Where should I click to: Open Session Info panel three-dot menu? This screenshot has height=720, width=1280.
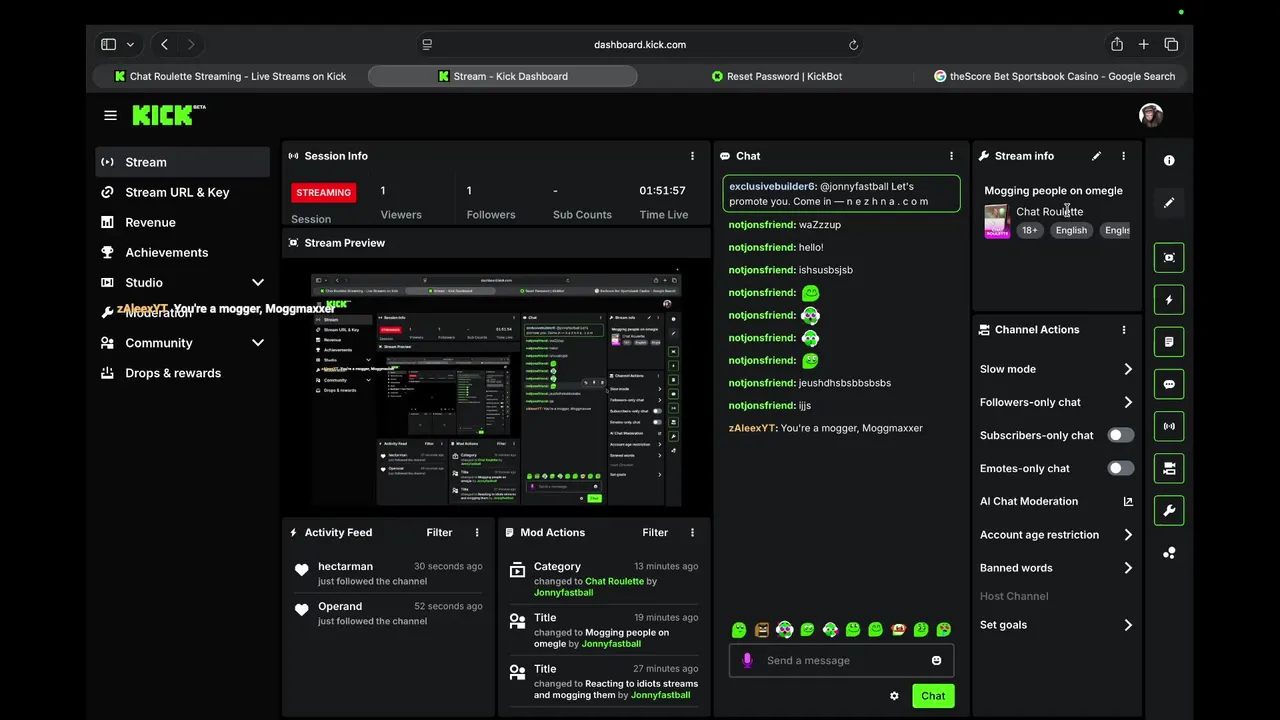click(692, 156)
